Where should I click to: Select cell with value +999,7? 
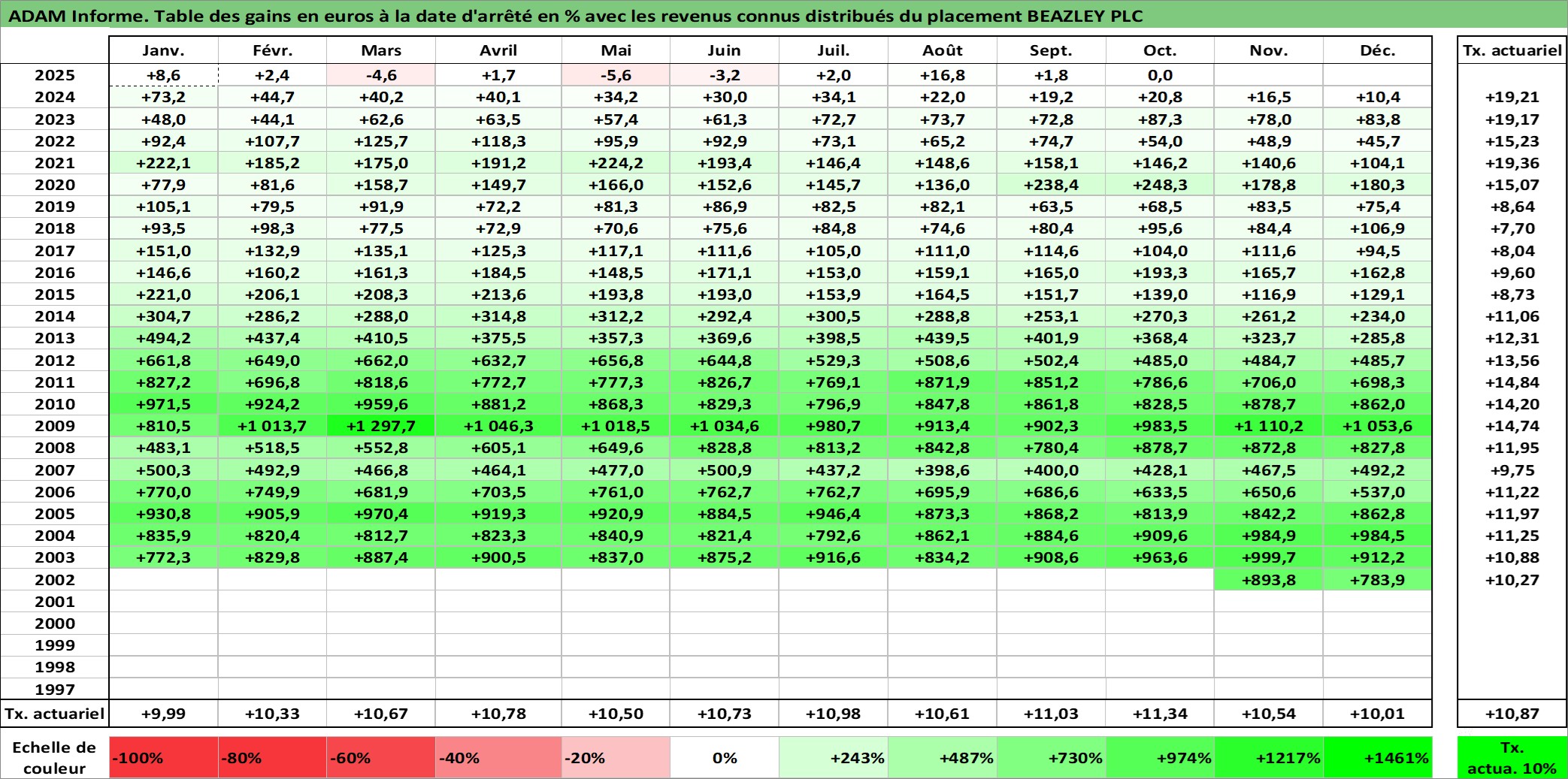pos(1269,557)
